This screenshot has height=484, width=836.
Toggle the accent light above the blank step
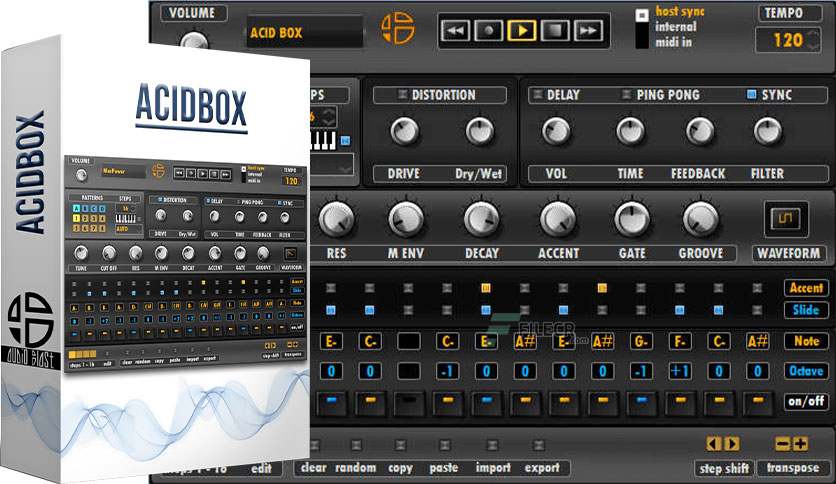[408, 288]
